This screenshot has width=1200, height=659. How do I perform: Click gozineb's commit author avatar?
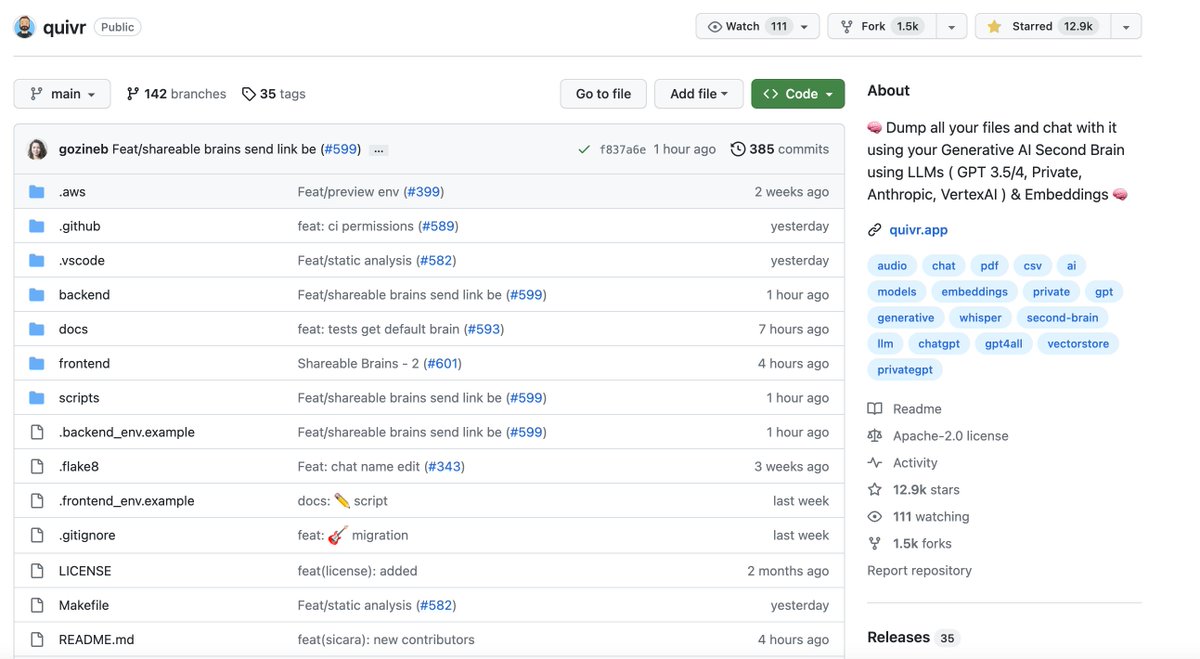pos(37,149)
